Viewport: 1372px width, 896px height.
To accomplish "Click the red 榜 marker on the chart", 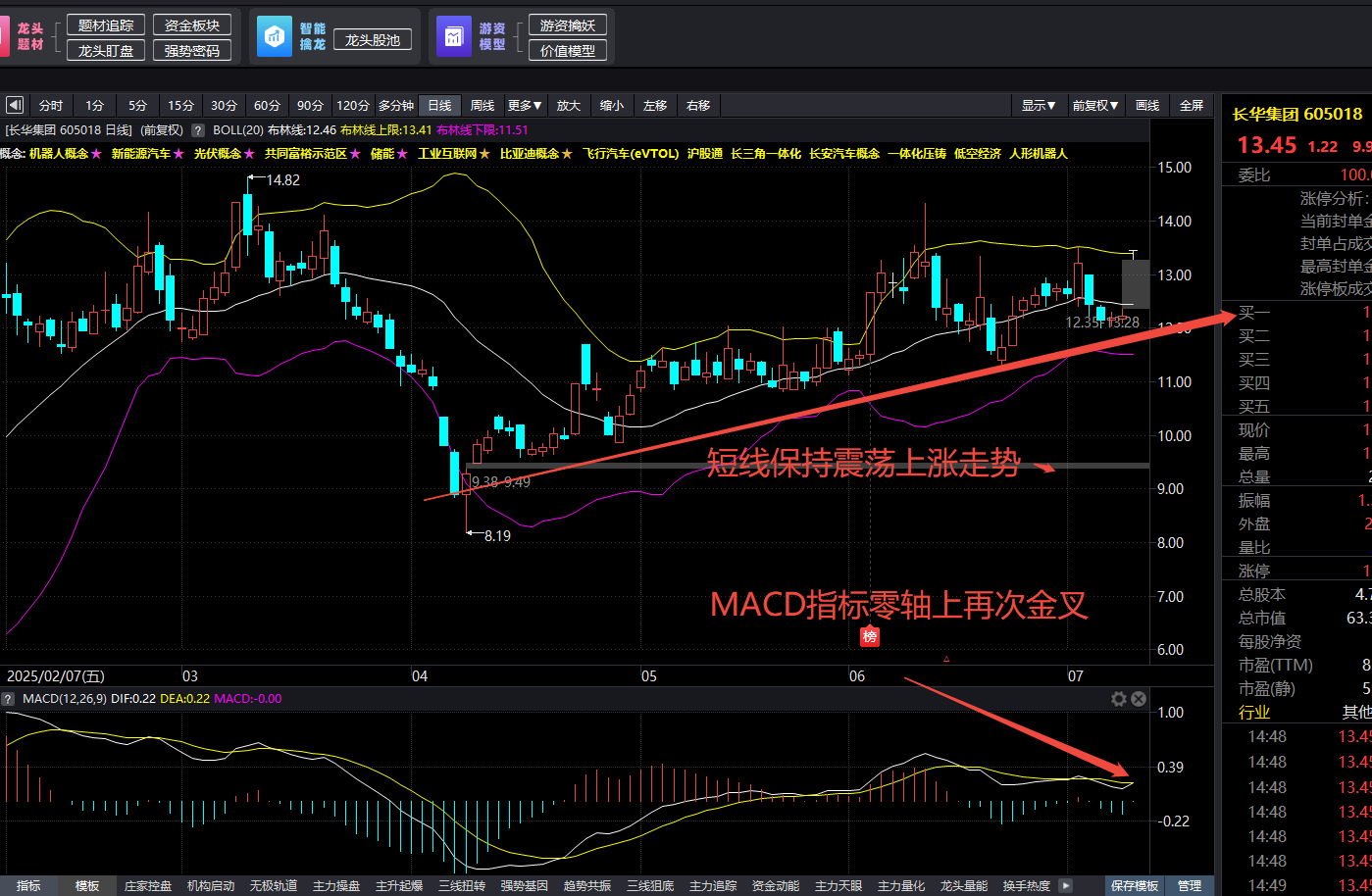I will (x=869, y=636).
